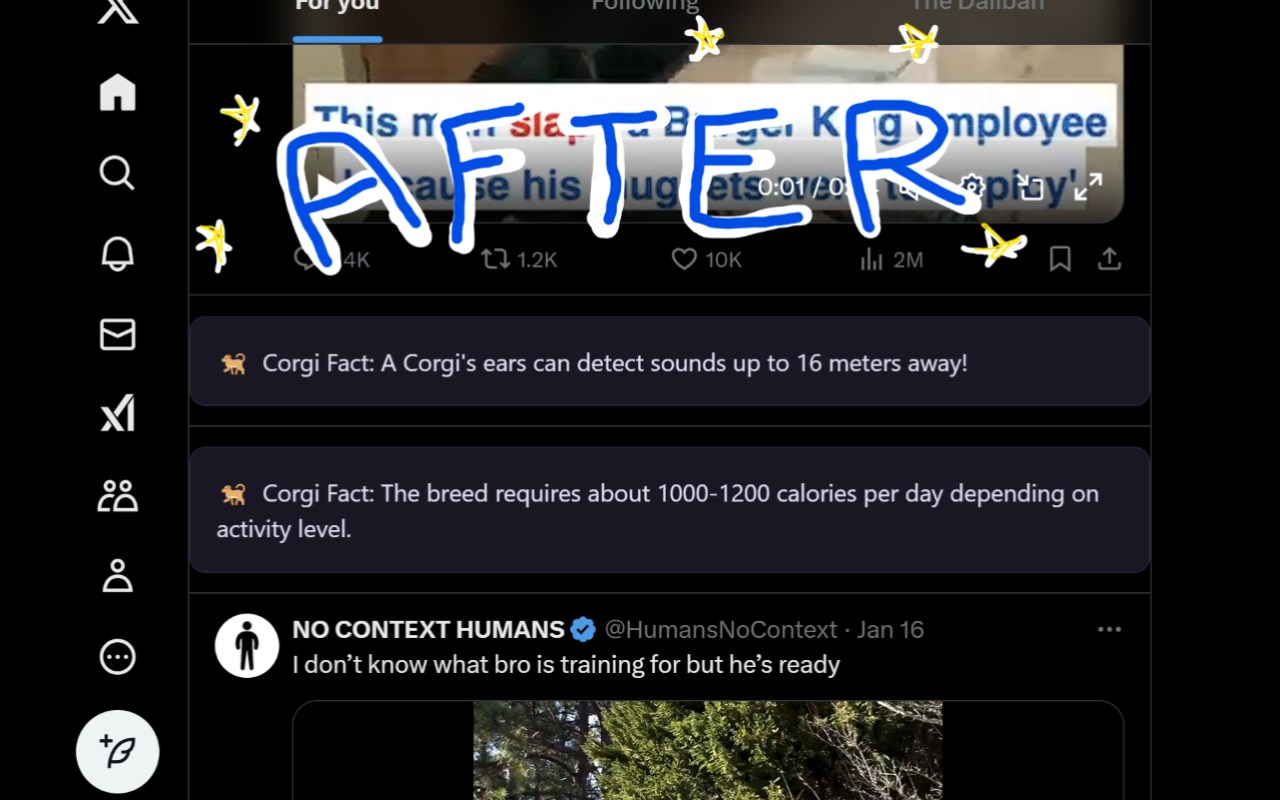The height and width of the screenshot is (800, 1280).
Task: Open Profile person icon
Action: point(117,576)
